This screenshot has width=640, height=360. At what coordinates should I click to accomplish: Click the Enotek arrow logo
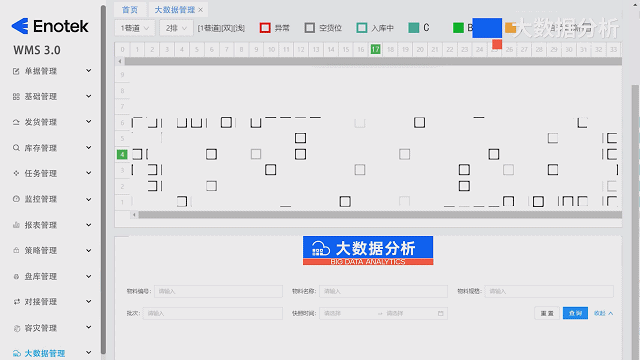tap(20, 26)
